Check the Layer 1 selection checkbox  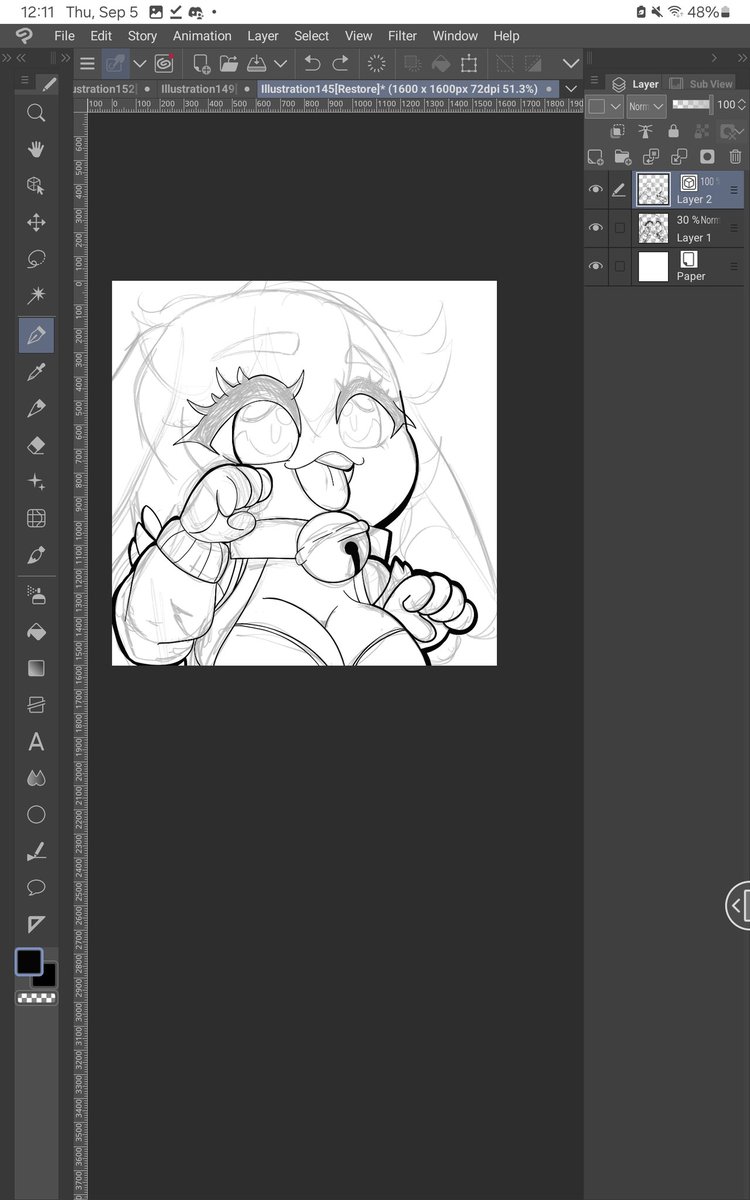pyautogui.click(x=620, y=228)
